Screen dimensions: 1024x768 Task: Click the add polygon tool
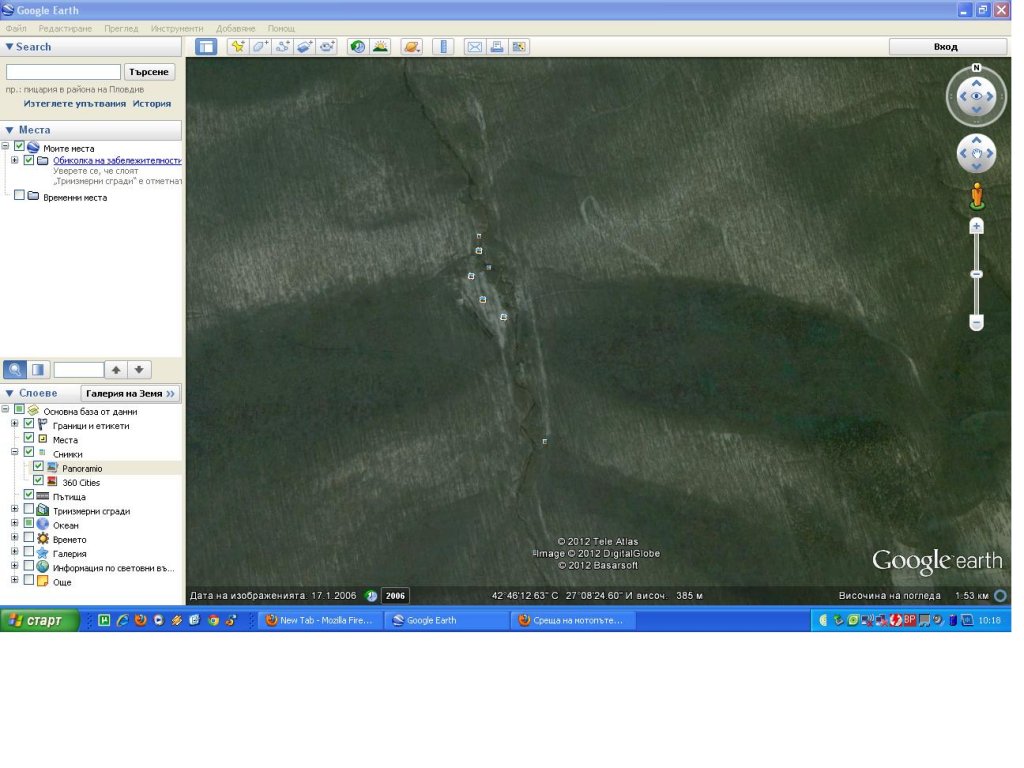pyautogui.click(x=260, y=47)
